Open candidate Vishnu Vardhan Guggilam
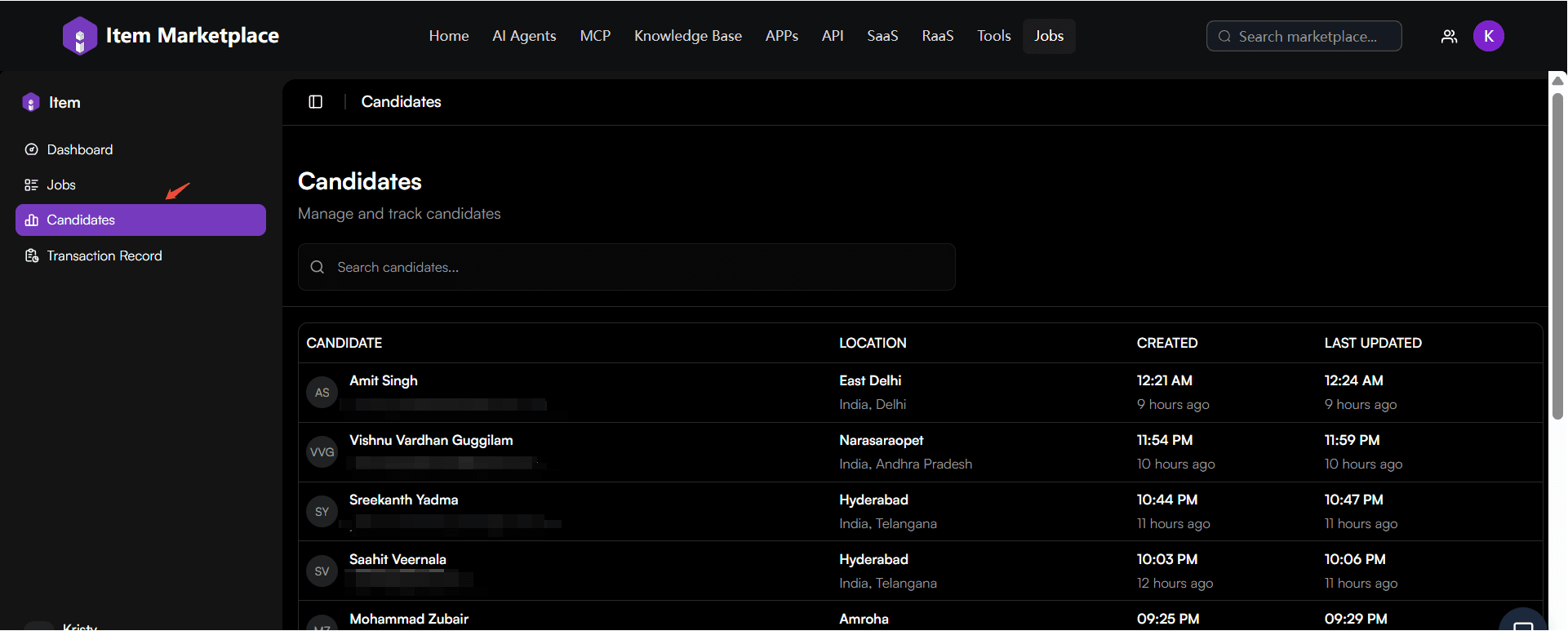This screenshot has height=631, width=1568. [431, 441]
